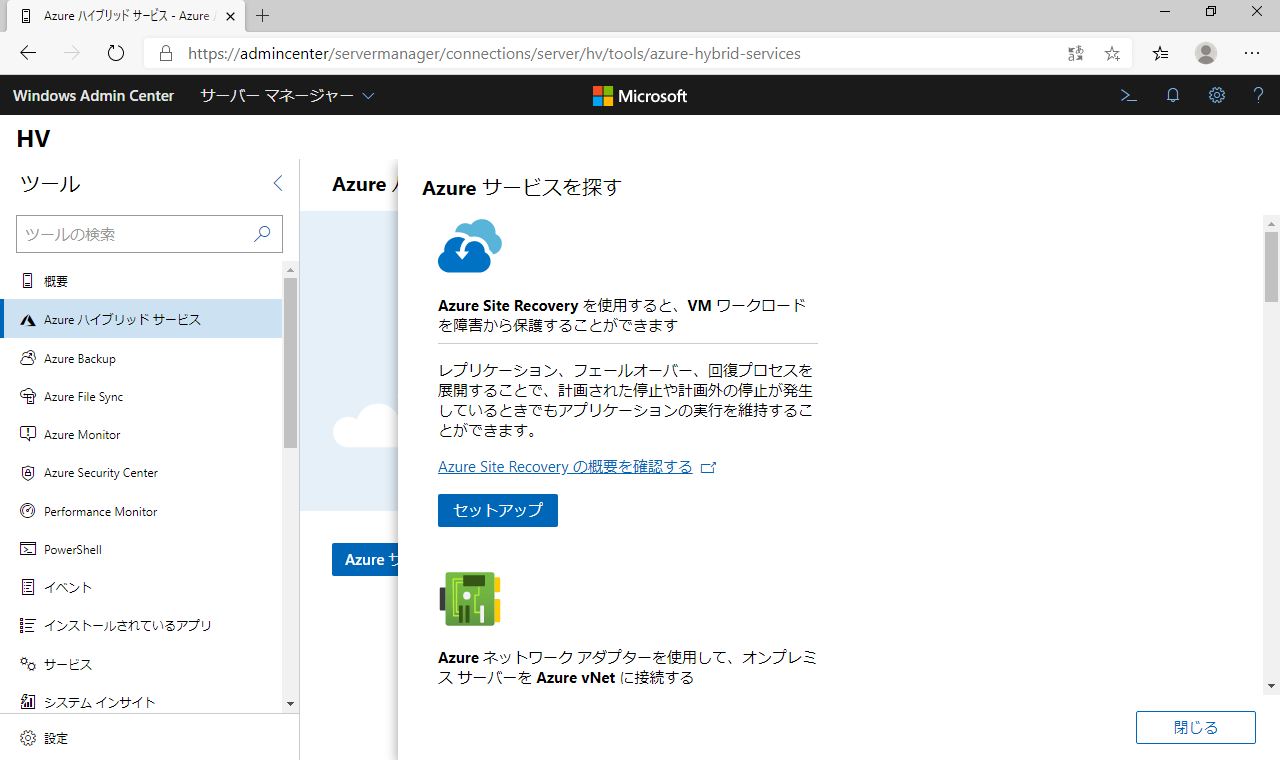Open the サーバー マネージャー dropdown
1280x760 pixels.
coord(287,96)
